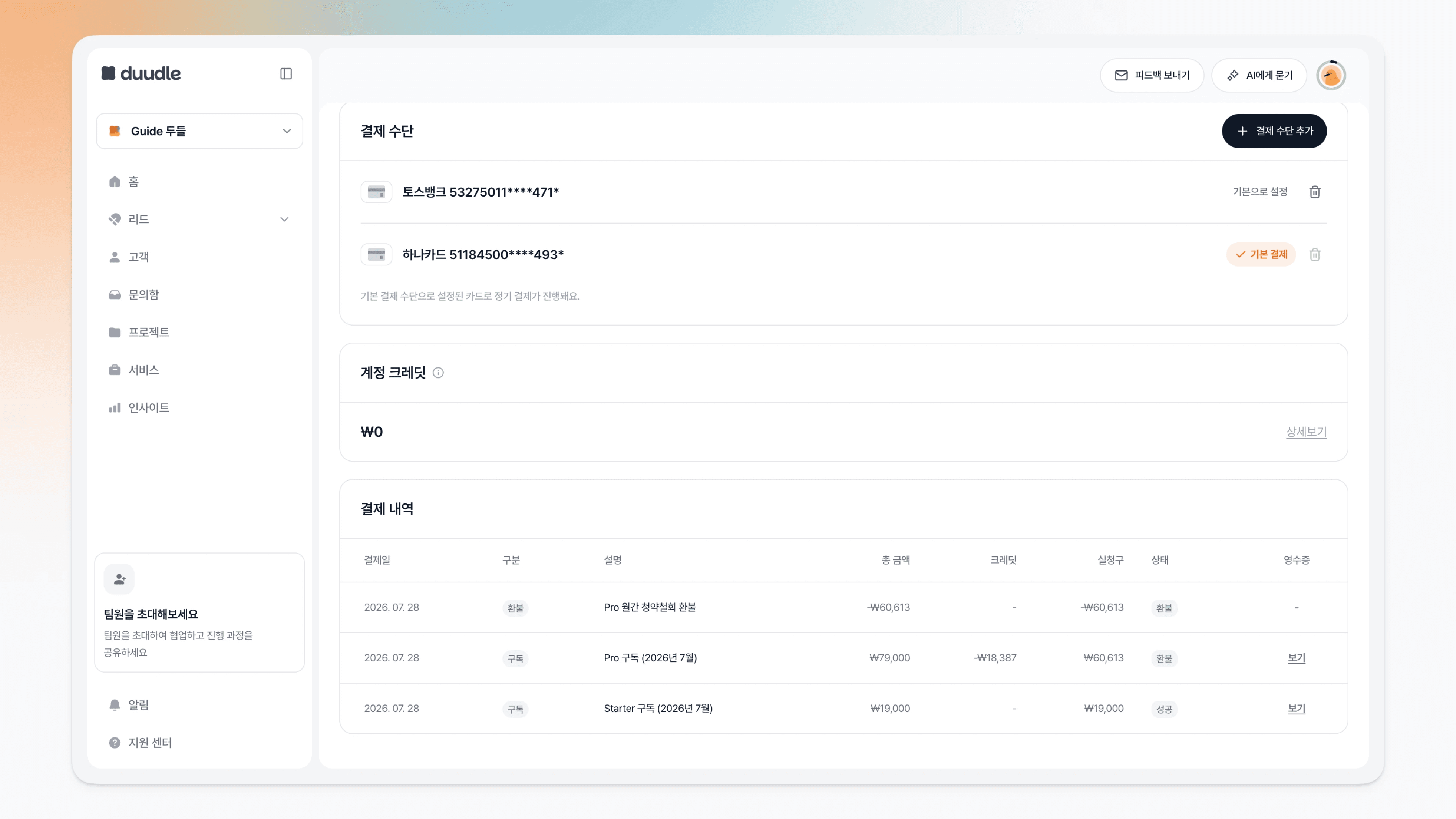Click the home icon in sidebar
Image resolution: width=1456 pixels, height=819 pixels.
click(x=115, y=182)
